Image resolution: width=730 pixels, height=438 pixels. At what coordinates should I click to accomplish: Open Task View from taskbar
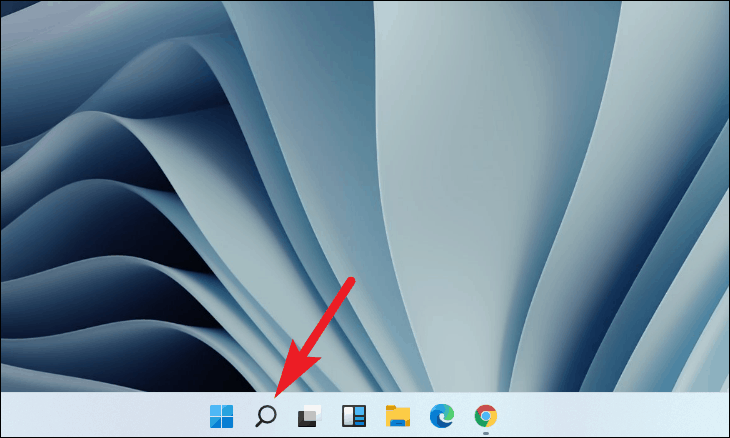coord(310,416)
